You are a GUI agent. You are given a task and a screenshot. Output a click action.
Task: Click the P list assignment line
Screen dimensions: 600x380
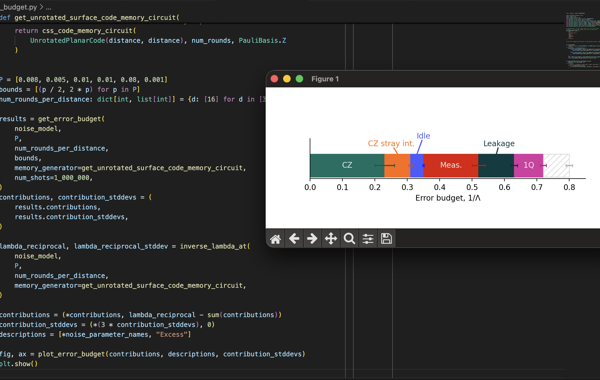click(84, 80)
